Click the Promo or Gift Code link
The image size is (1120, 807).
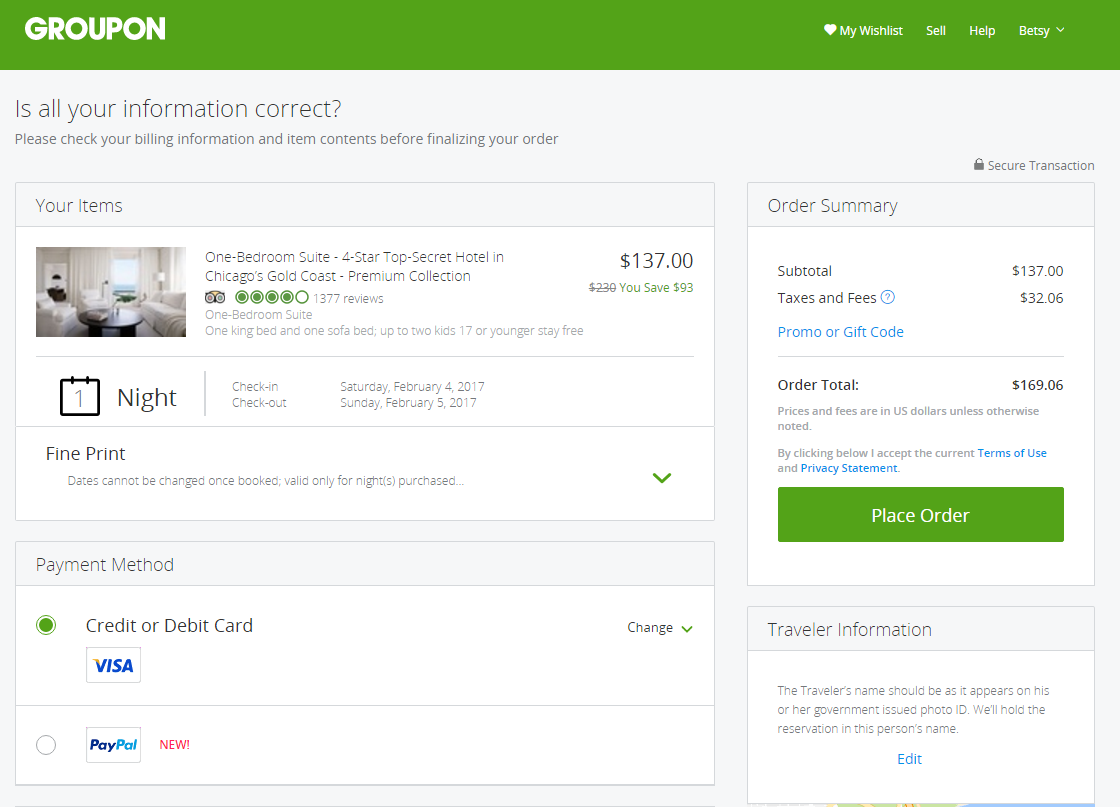click(x=841, y=332)
